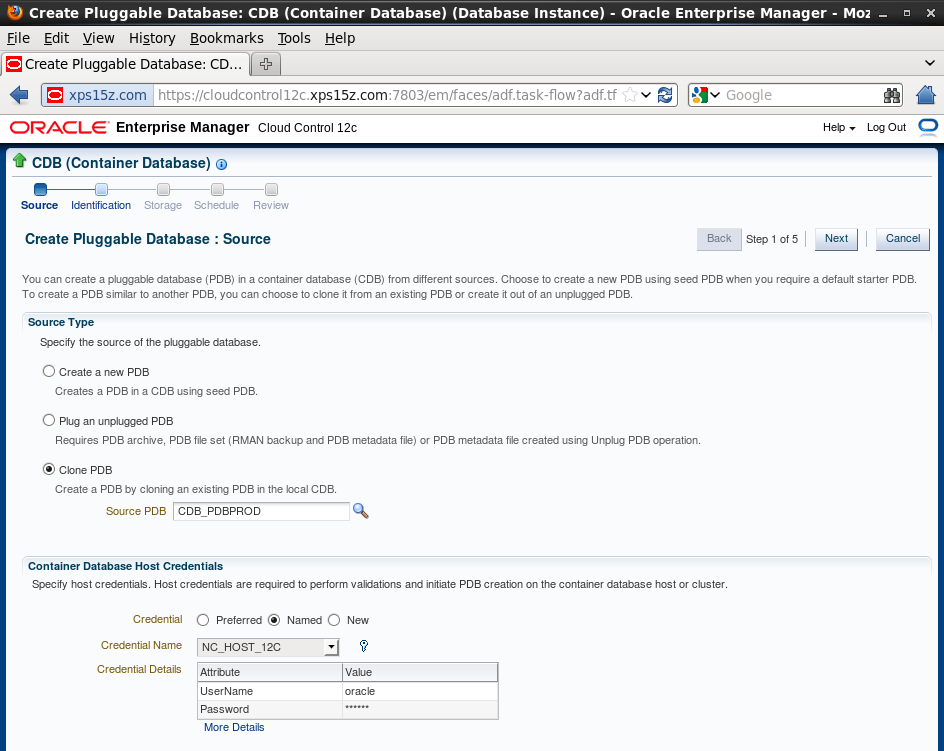Select Plug an unplugged PDB option

[x=49, y=420]
